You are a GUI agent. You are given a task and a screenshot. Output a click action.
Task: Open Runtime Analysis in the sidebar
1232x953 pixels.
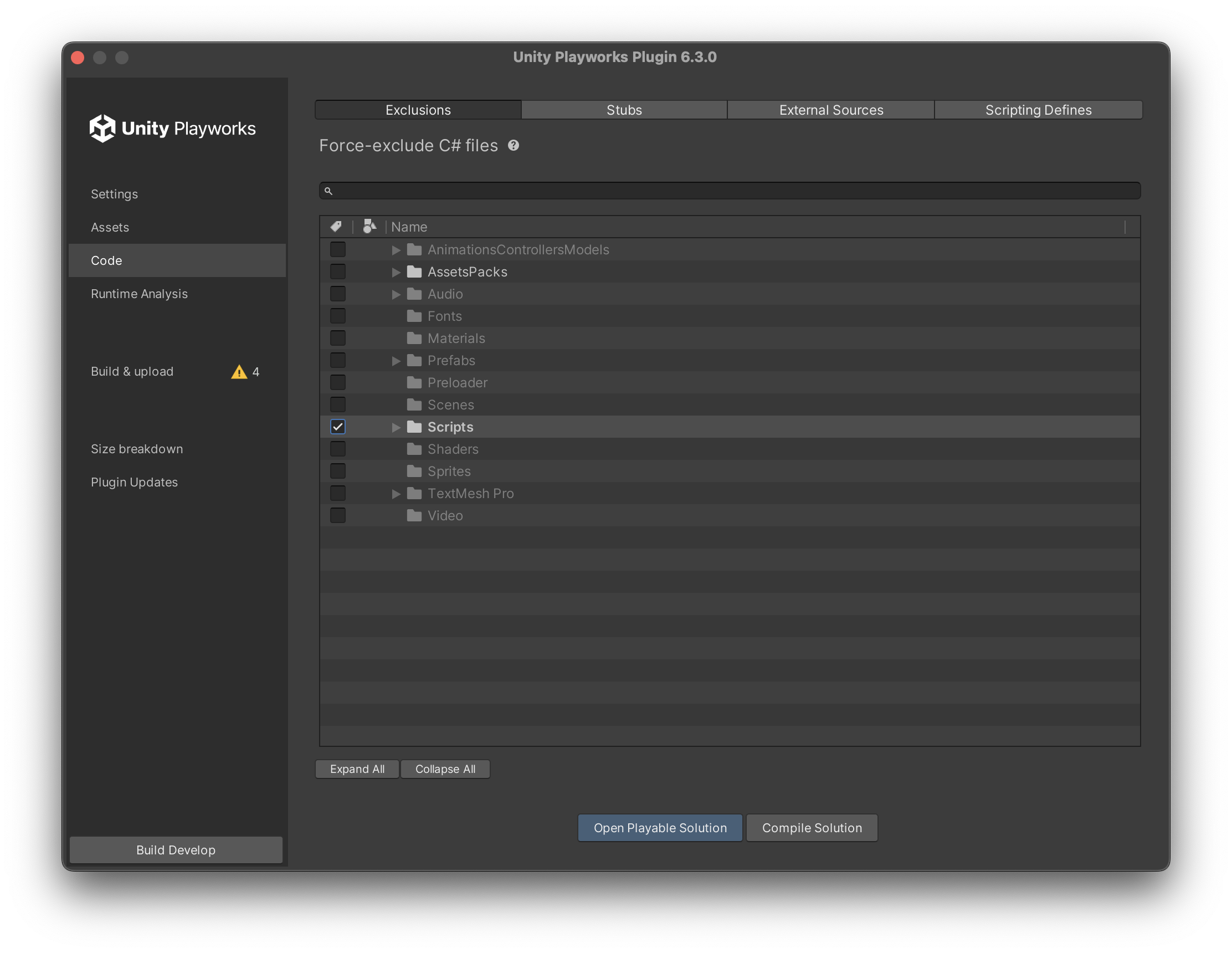177,294
